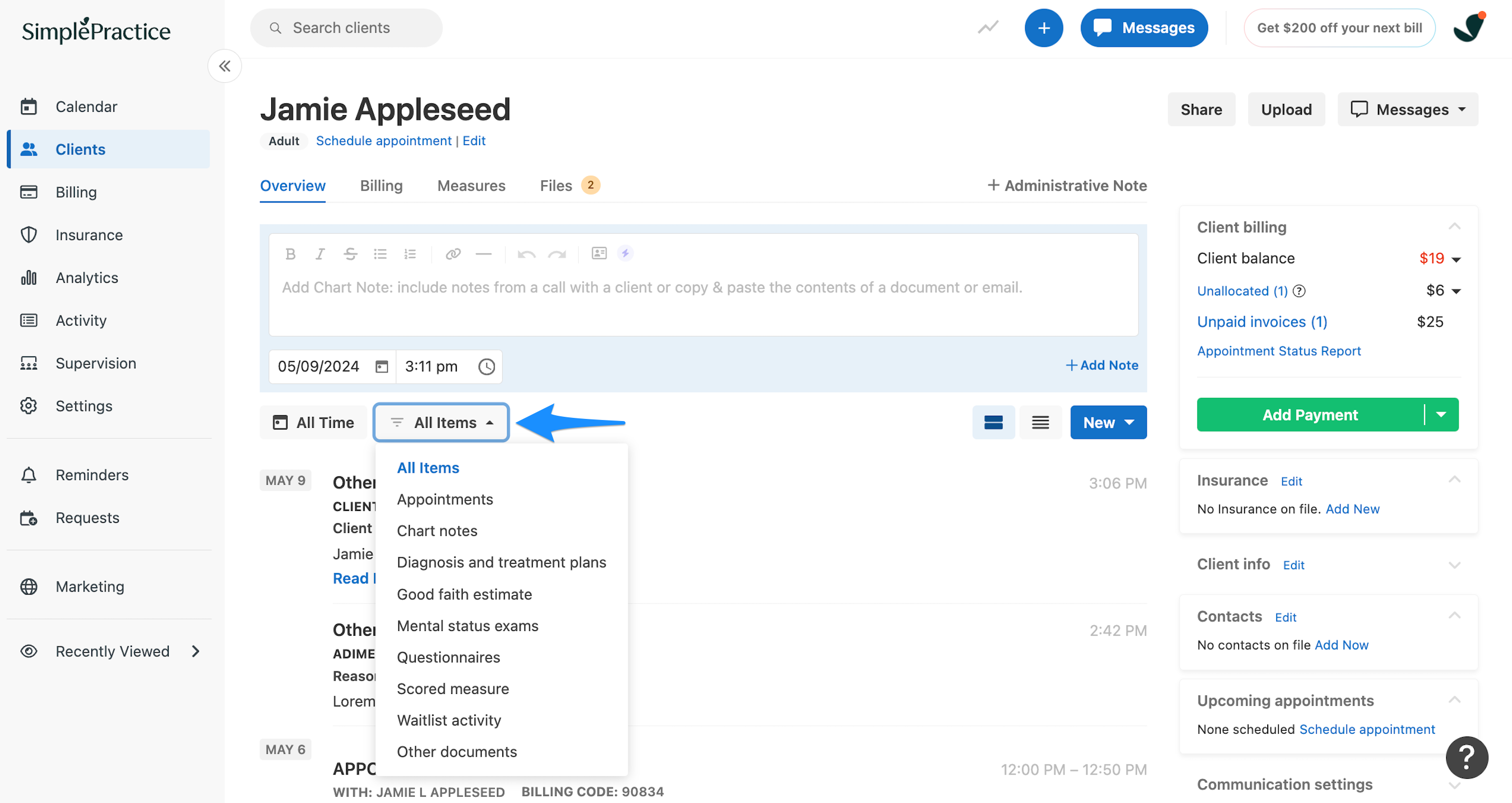Click the Add Payment button
Image resolution: width=1512 pixels, height=803 pixels.
[x=1309, y=414]
